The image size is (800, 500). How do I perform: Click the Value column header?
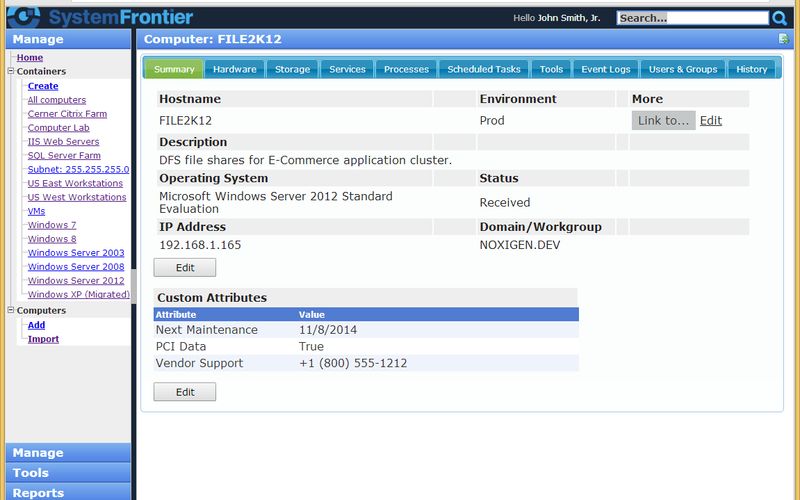(x=311, y=315)
